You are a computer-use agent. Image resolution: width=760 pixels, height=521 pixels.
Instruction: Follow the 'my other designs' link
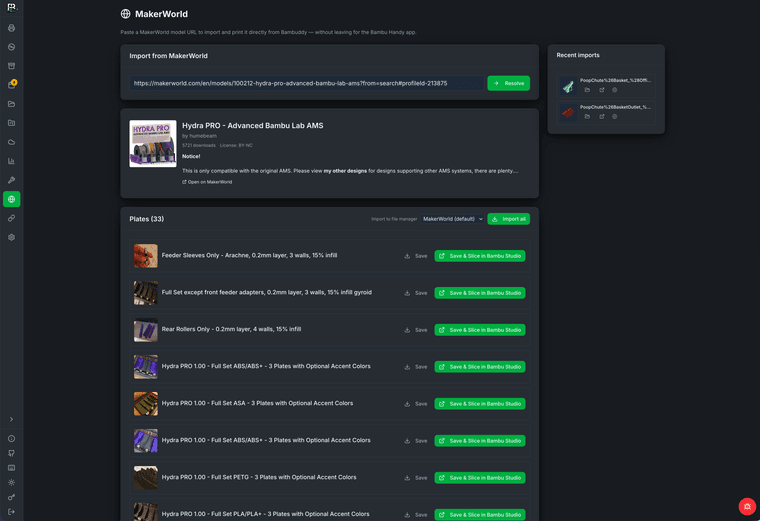[345, 171]
